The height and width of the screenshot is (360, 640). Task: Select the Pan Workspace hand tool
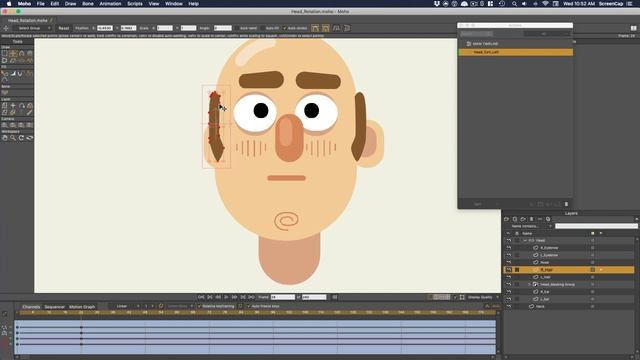pyautogui.click(x=4, y=138)
